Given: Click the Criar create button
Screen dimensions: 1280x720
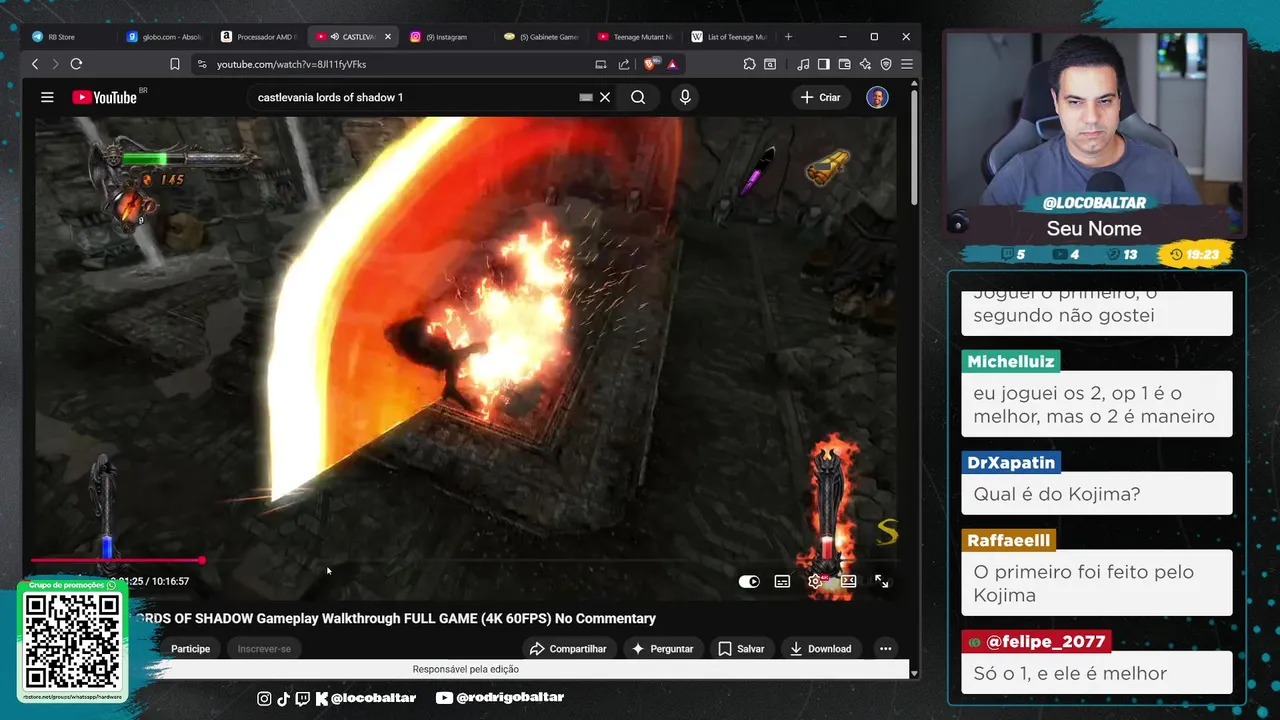Looking at the screenshot, I should 821,97.
